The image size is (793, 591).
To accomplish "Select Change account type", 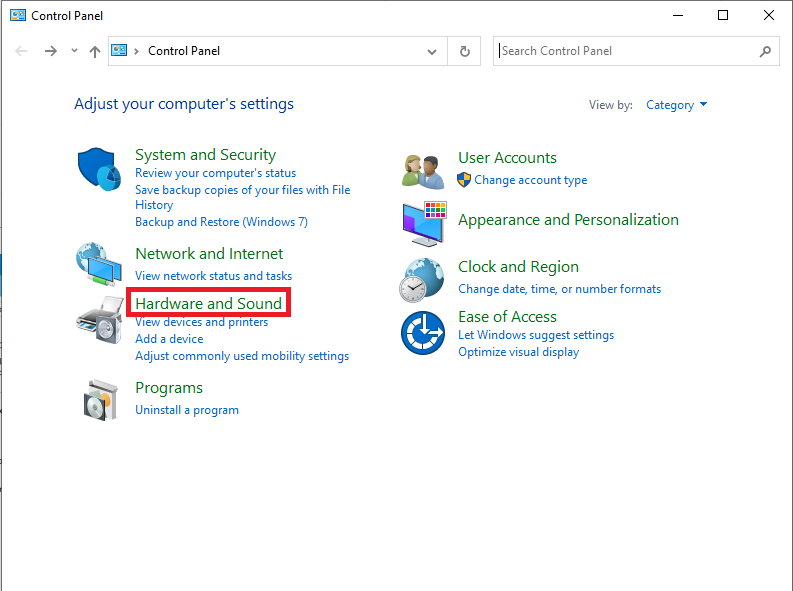I will point(531,180).
